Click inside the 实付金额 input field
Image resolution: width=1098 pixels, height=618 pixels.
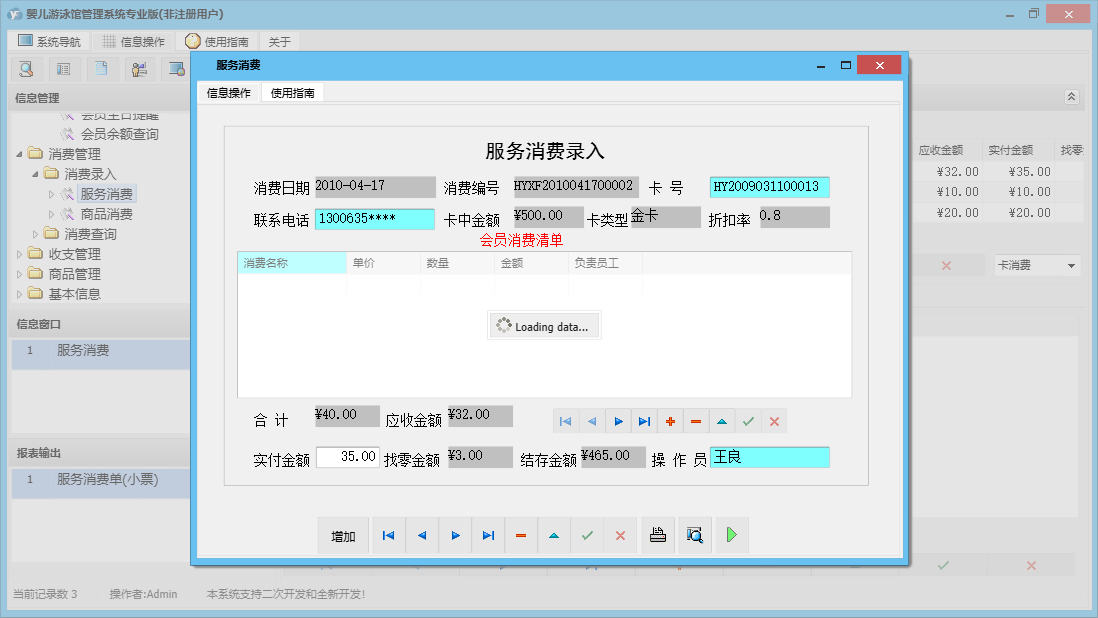tap(346, 456)
